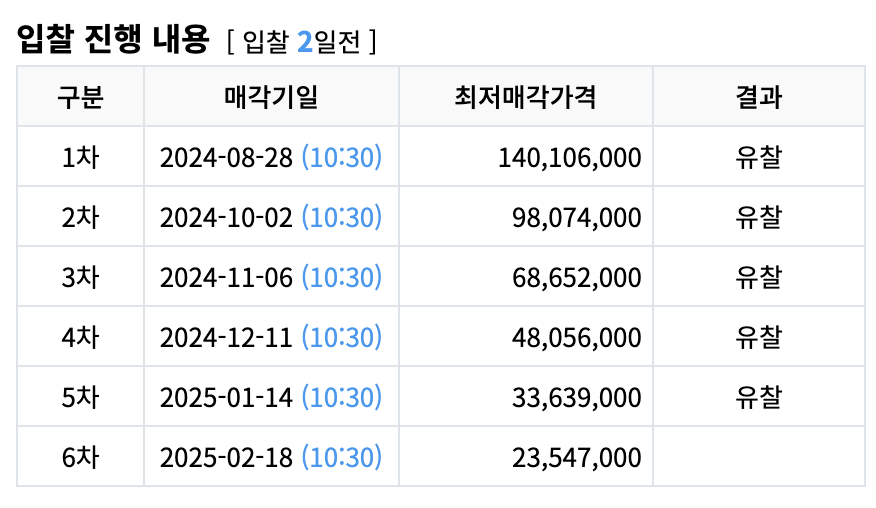Click the 매각기일 column header
Image resolution: width=876 pixels, height=508 pixels.
[x=271, y=97]
